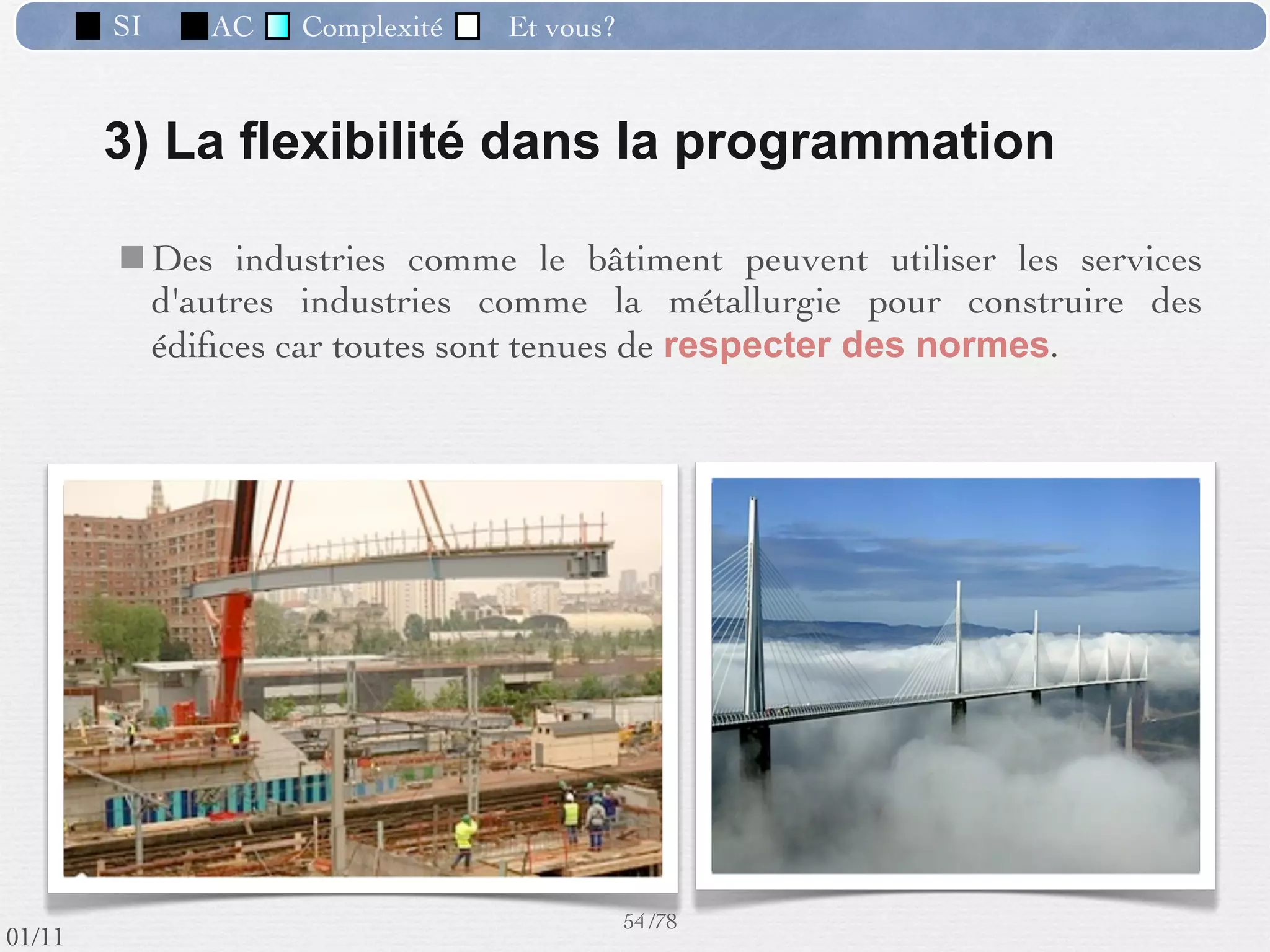Click the highlighted text respecter des normes

click(x=856, y=345)
